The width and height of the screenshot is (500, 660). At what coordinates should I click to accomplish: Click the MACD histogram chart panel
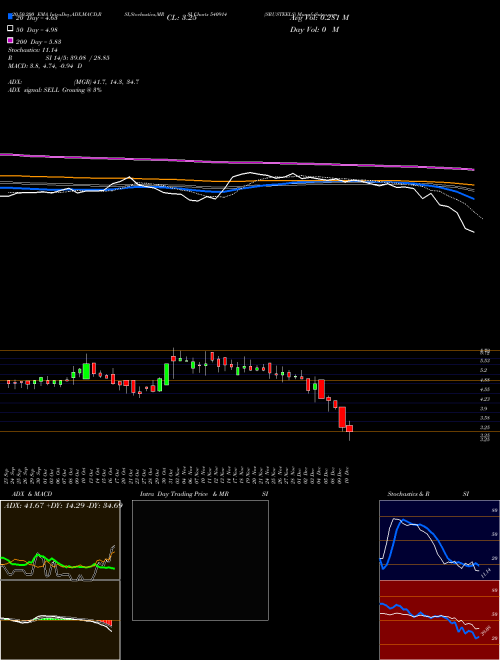(60, 620)
